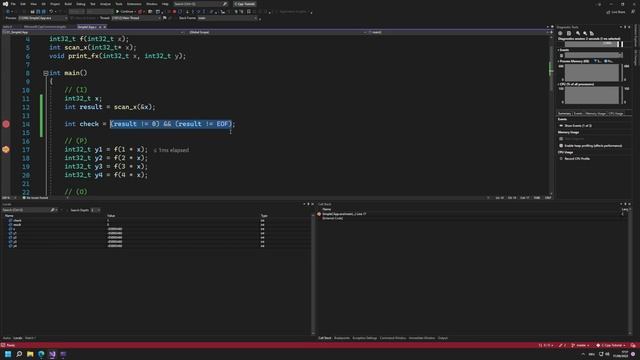
Task: Collapse the main() function fold marker
Action: 46,73
